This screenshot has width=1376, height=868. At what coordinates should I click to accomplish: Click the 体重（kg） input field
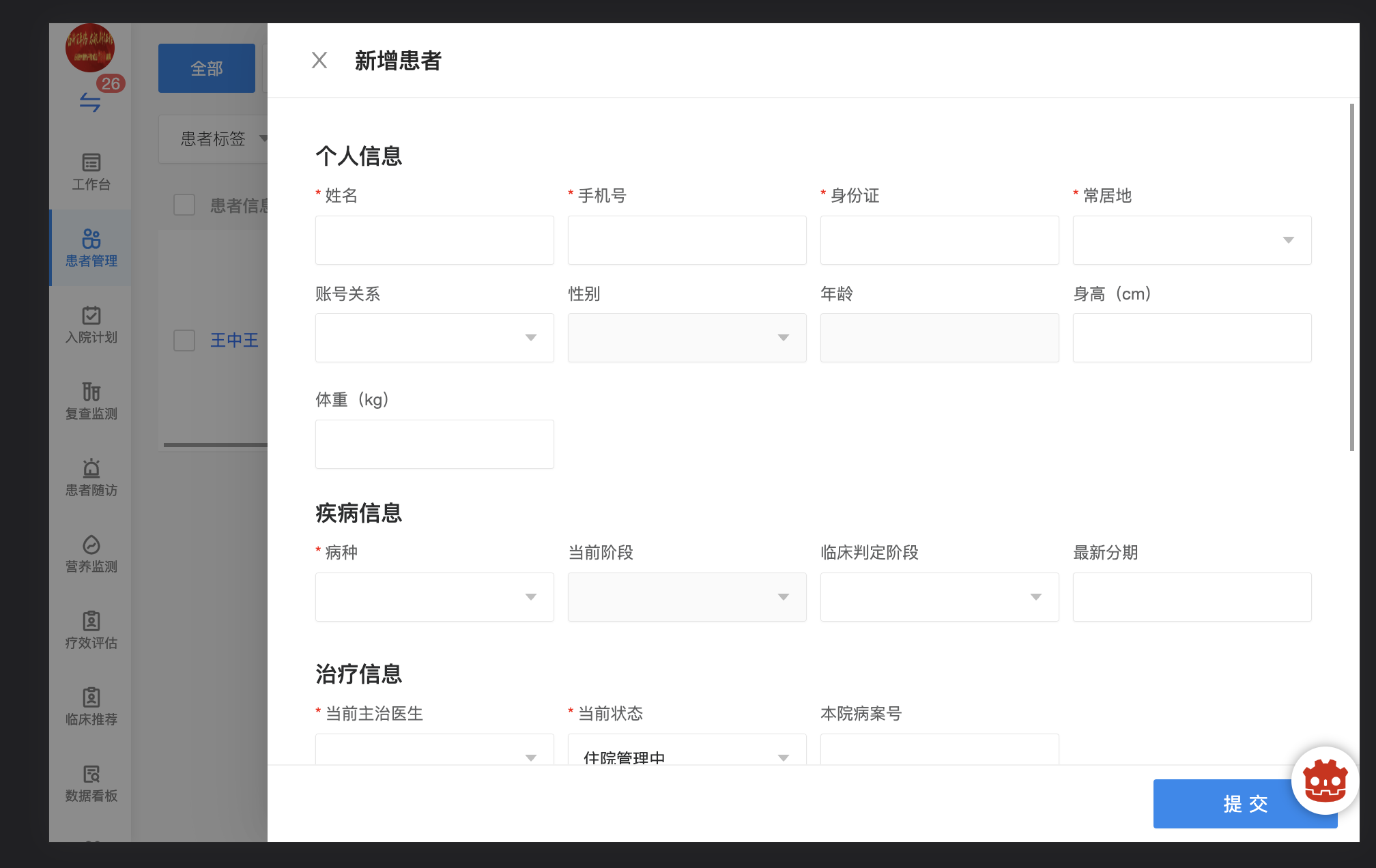pos(435,444)
